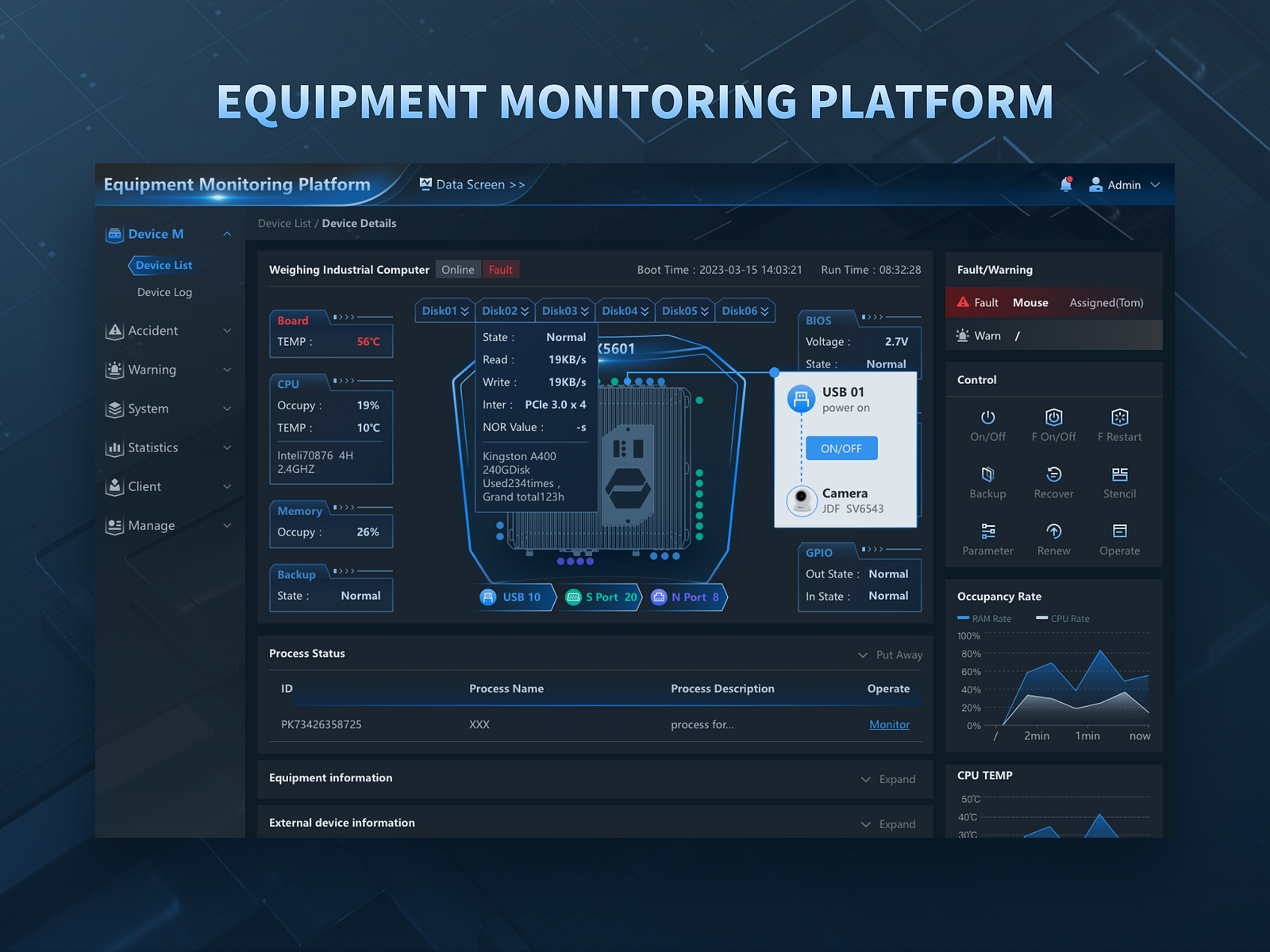Click the Monitor link in Process Status
This screenshot has height=952, width=1270.
pos(888,724)
